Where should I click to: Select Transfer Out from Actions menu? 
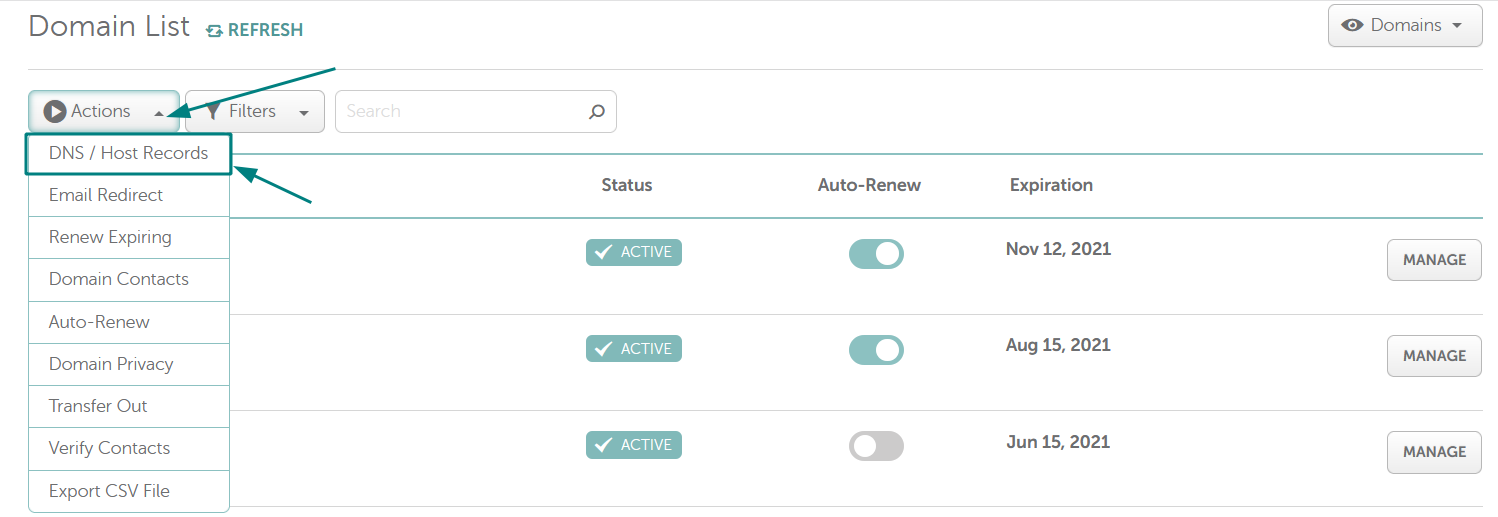pos(129,406)
